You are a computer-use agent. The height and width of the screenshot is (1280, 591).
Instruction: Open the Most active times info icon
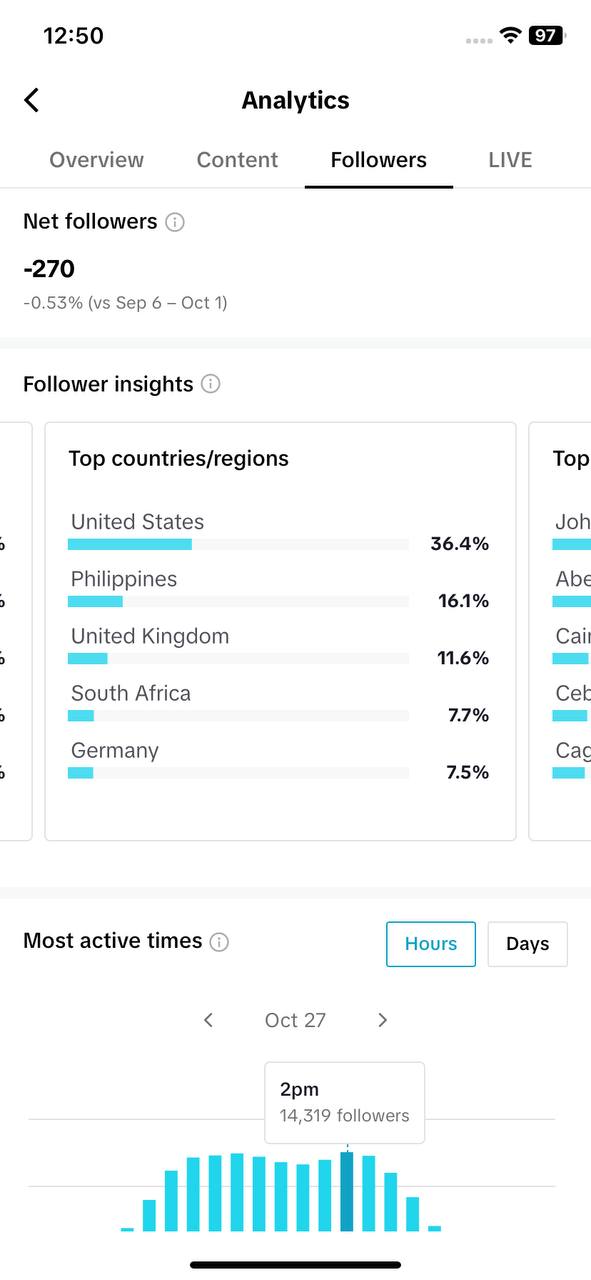(220, 942)
